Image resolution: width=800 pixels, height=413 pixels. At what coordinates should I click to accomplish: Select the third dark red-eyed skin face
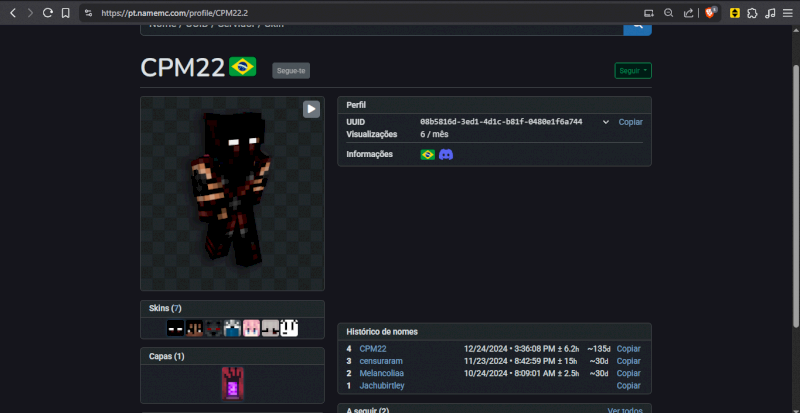coord(213,328)
